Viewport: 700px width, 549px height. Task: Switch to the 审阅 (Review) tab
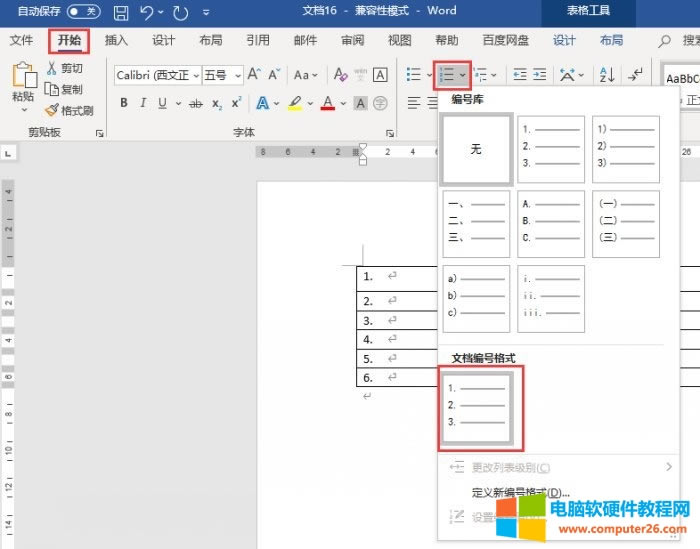click(352, 40)
